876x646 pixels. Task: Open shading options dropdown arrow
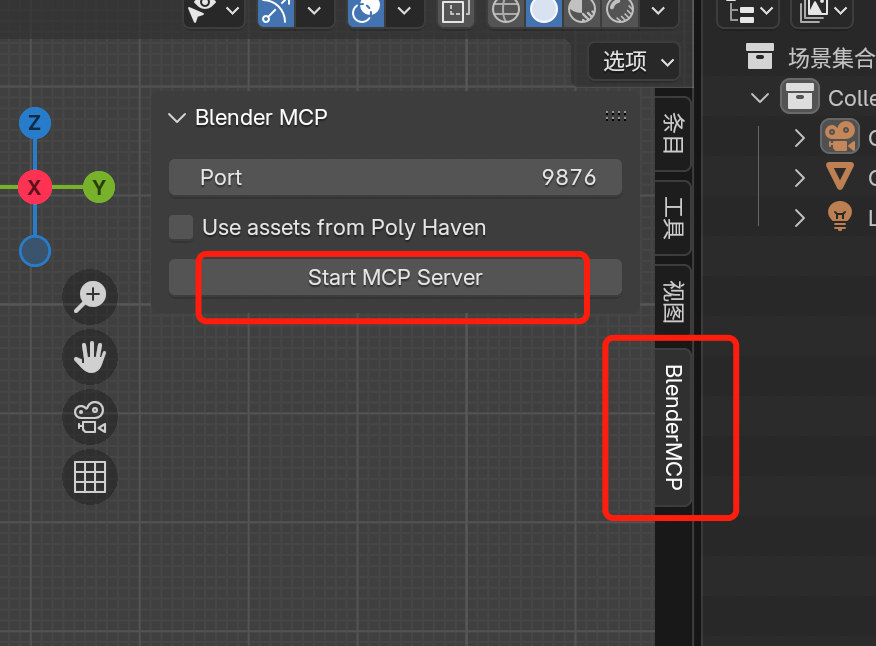(659, 11)
